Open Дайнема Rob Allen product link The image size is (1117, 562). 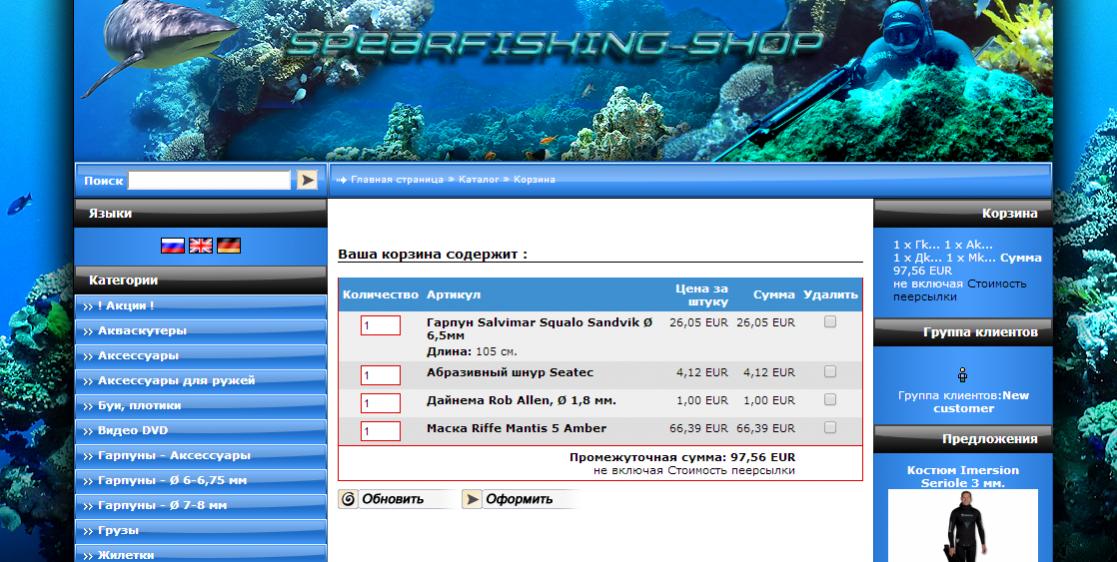coord(521,400)
